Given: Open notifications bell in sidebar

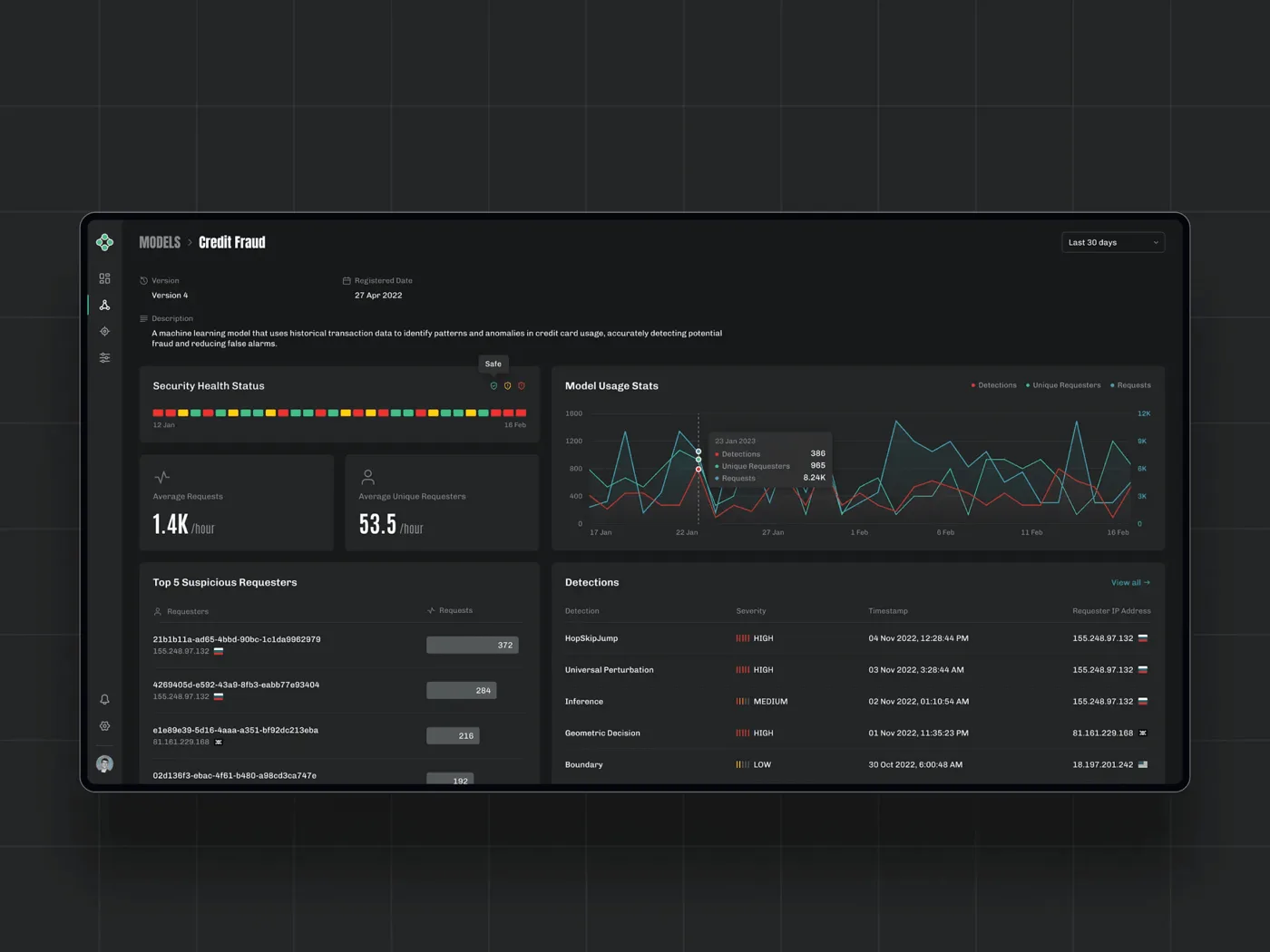Looking at the screenshot, I should coord(104,699).
